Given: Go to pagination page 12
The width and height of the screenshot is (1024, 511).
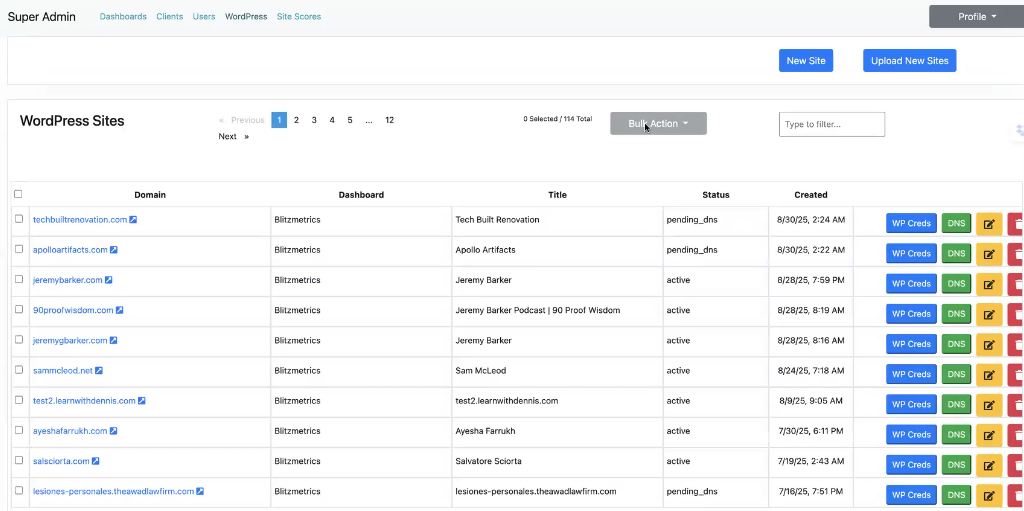Looking at the screenshot, I should click(389, 120).
